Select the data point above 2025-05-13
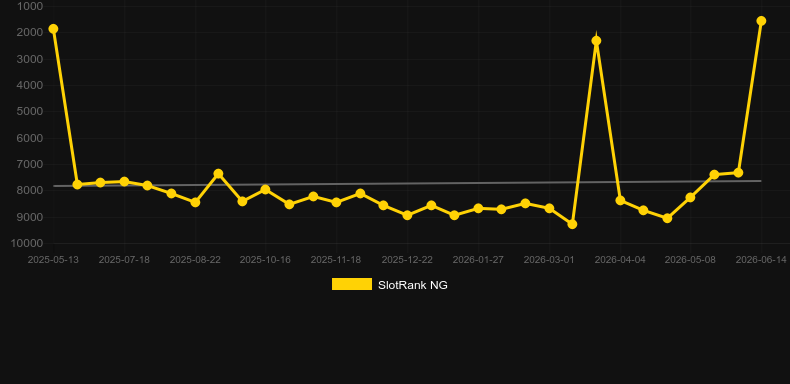Viewport: 790px width, 384px height. coord(53,29)
